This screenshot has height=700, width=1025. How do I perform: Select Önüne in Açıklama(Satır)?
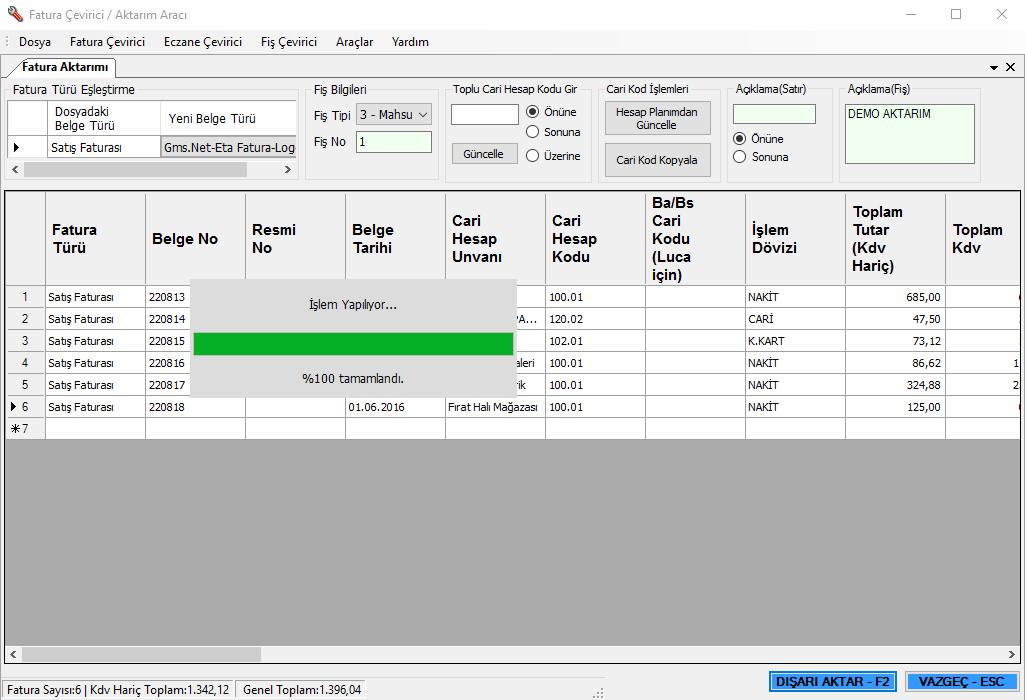pyautogui.click(x=758, y=139)
